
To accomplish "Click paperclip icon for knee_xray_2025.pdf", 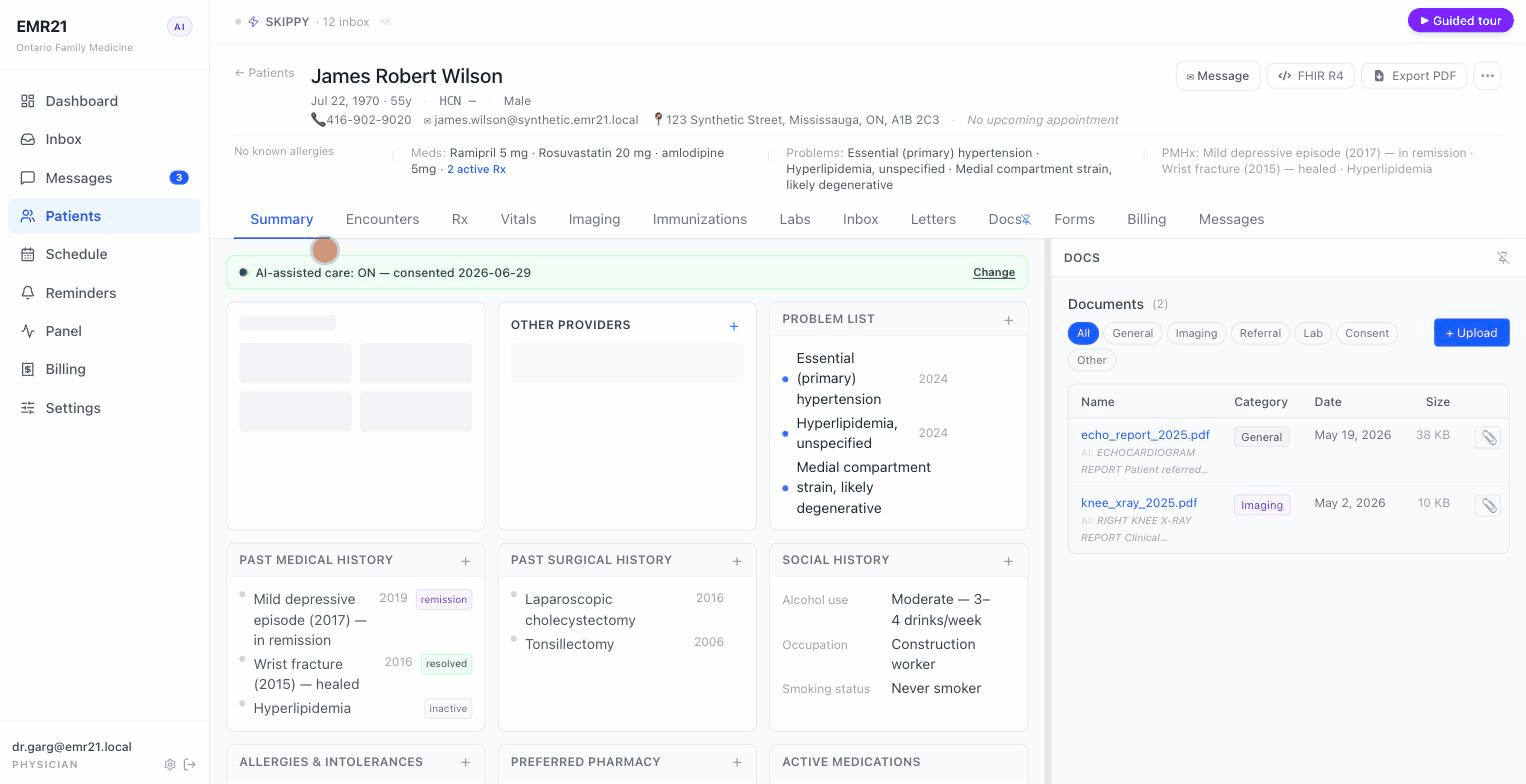I will pos(1488,506).
